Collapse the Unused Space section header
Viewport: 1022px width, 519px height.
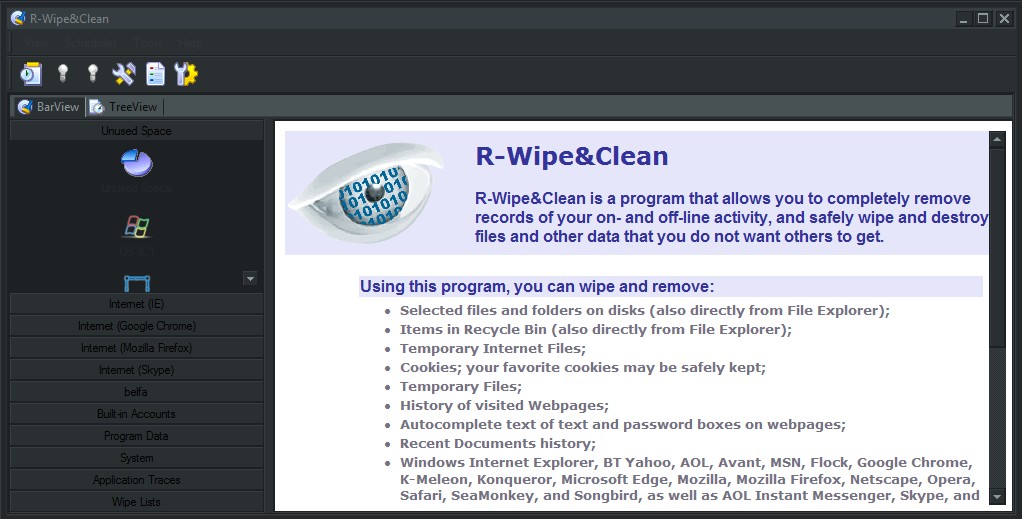(x=136, y=130)
